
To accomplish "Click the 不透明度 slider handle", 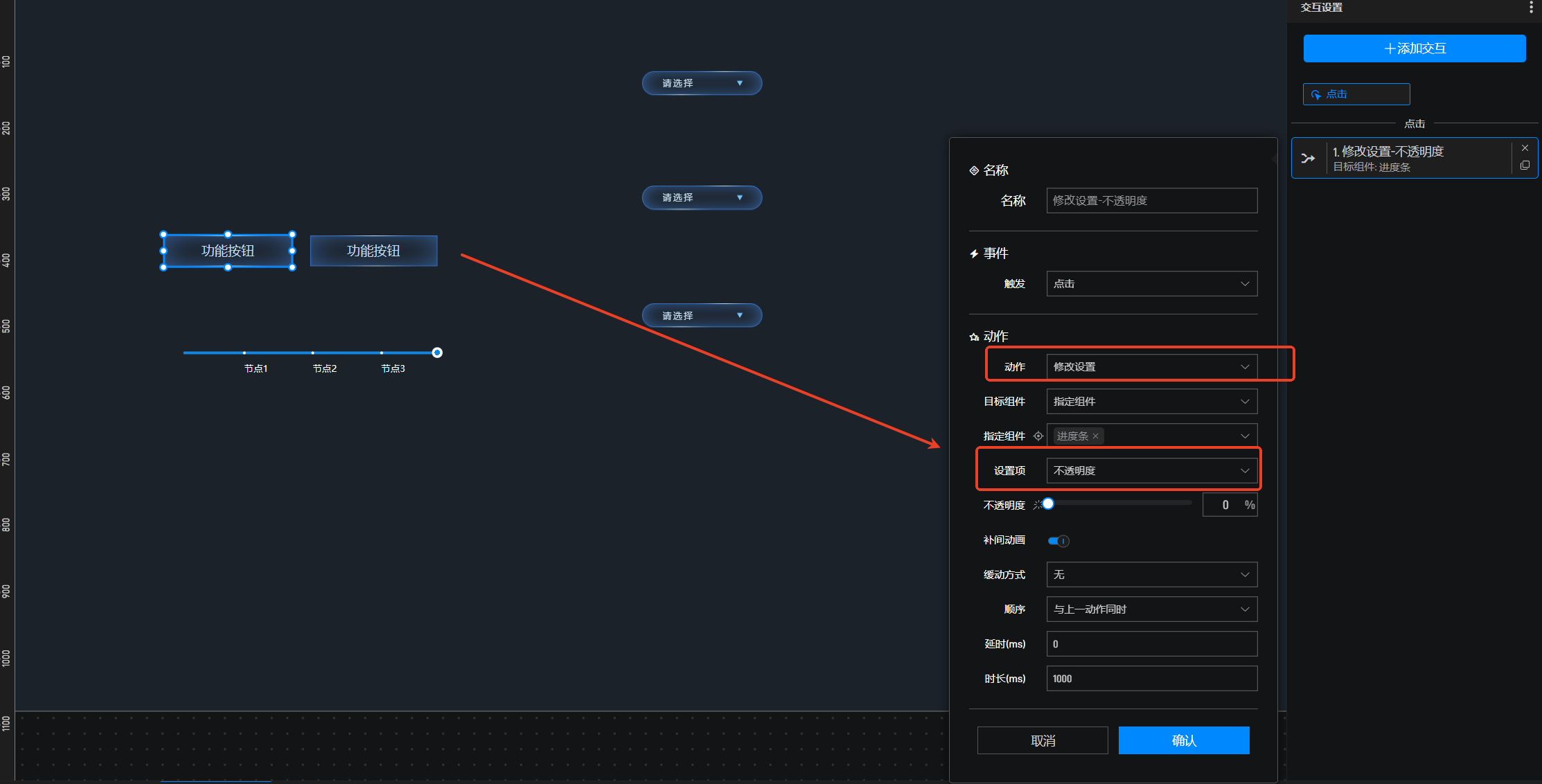I will tap(1048, 504).
